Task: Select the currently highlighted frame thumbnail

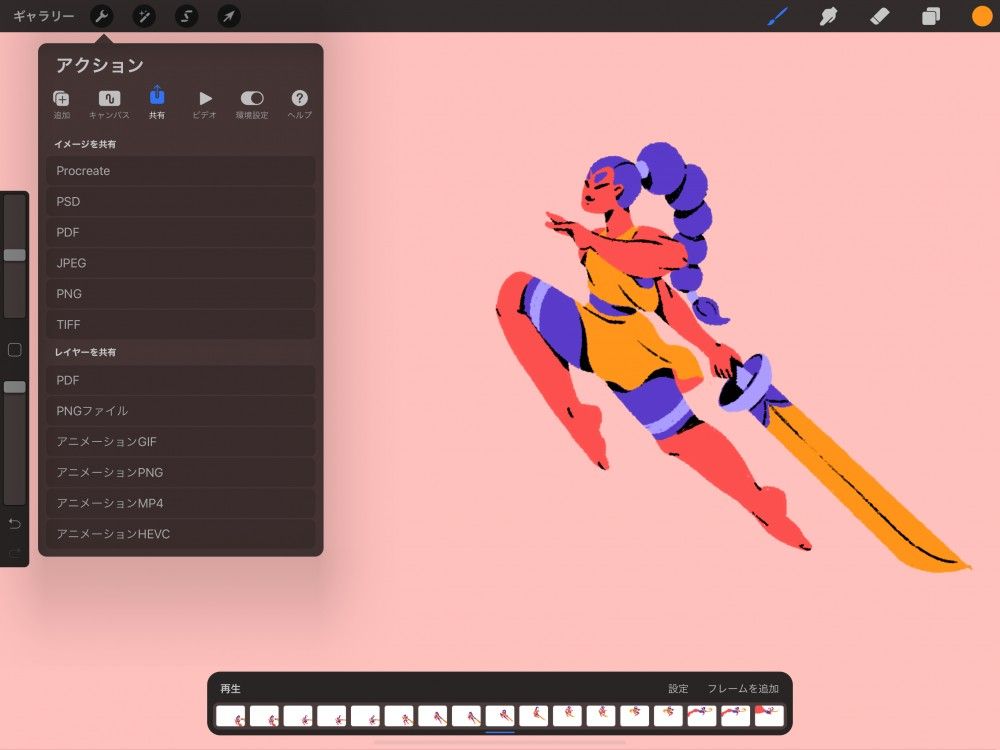Action: coord(500,715)
